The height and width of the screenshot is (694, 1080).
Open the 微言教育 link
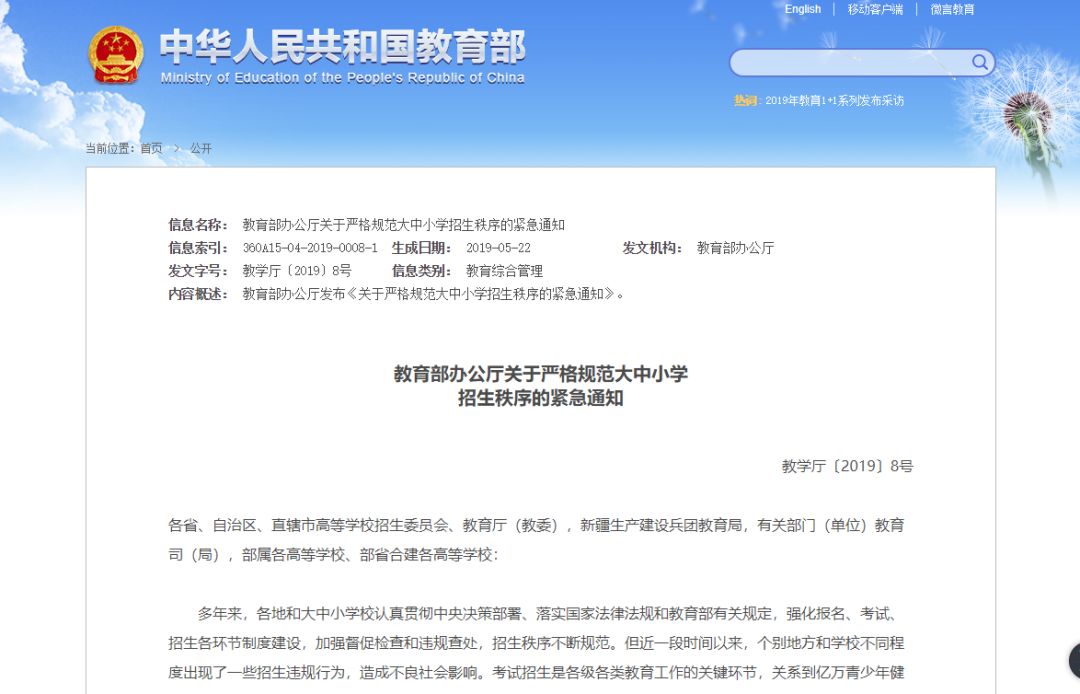click(x=953, y=9)
